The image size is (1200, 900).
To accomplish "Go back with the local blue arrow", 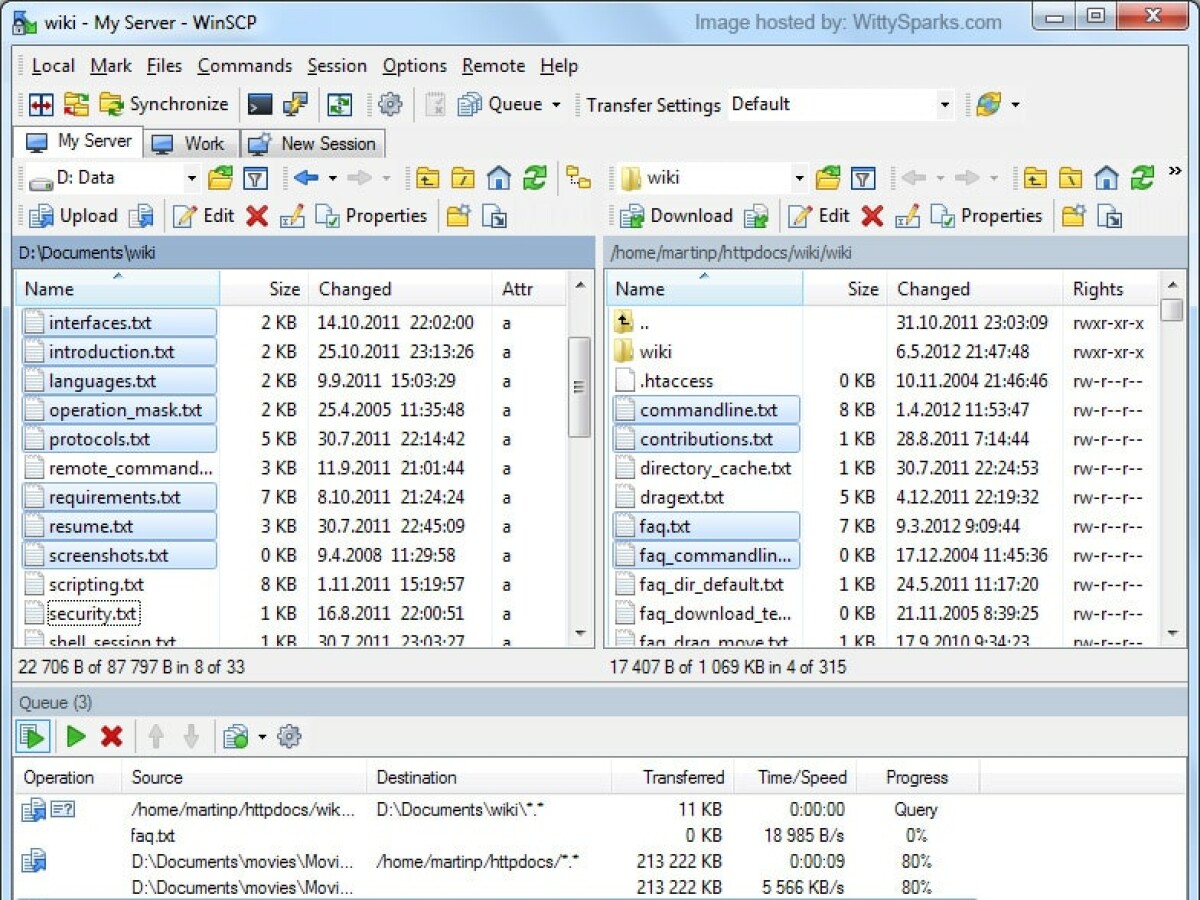I will 306,178.
